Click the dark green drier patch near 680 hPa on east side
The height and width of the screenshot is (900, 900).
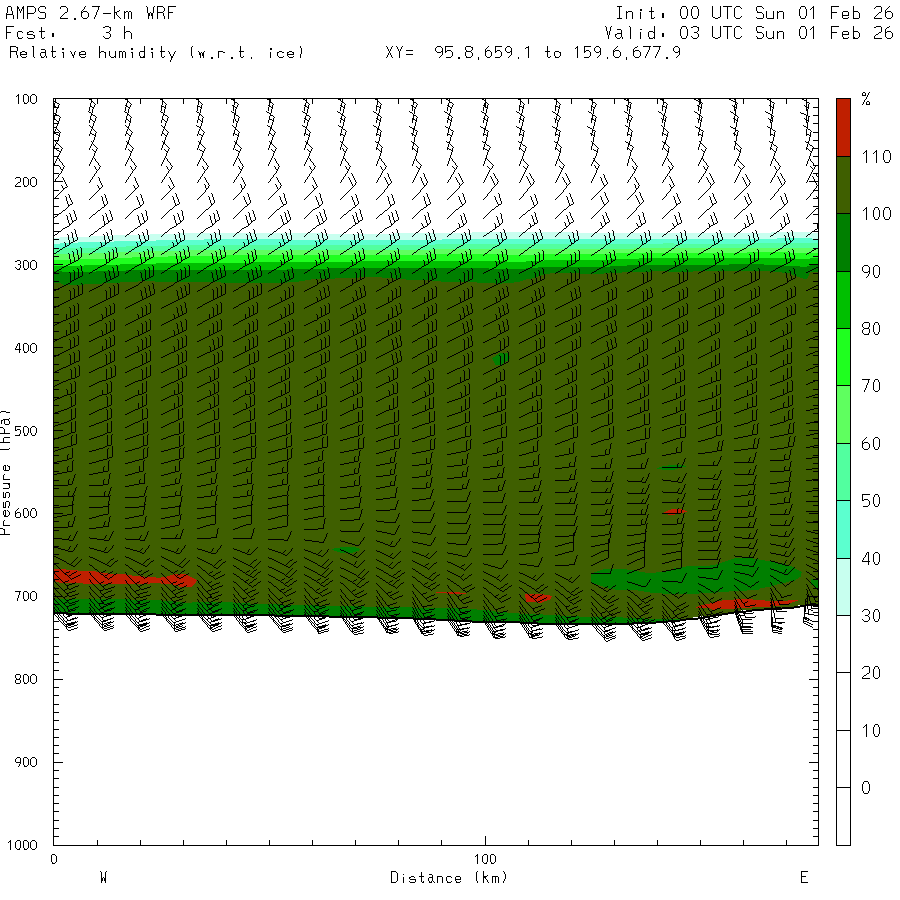pyautogui.click(x=696, y=575)
